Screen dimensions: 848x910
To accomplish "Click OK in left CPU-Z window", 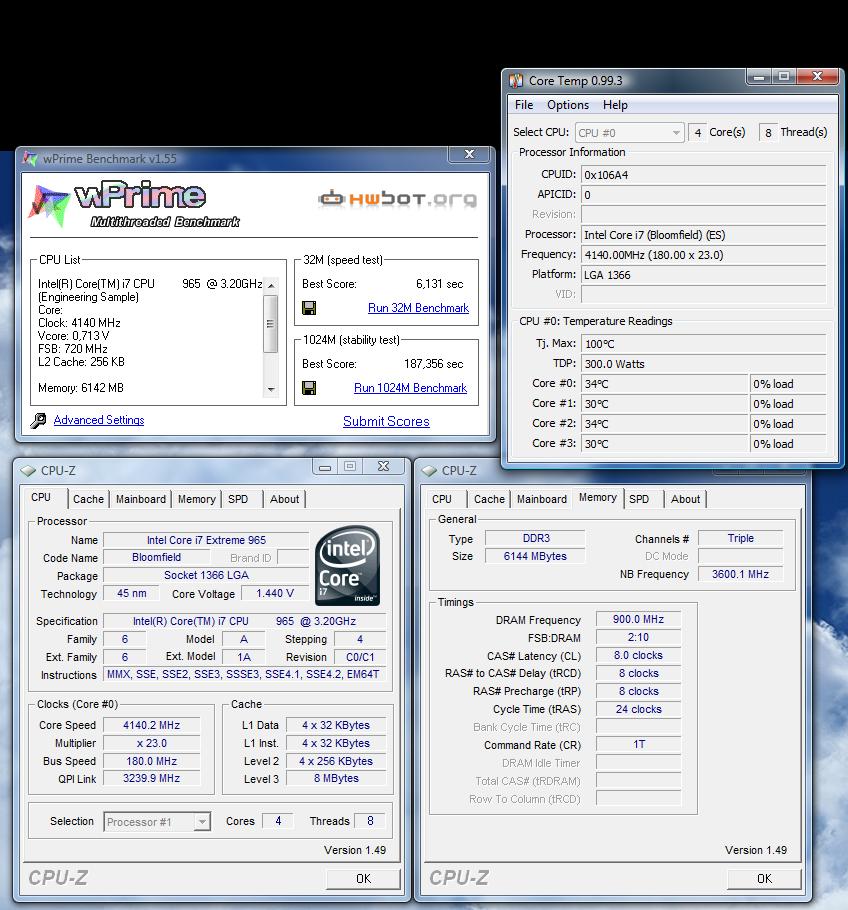I will pos(363,879).
